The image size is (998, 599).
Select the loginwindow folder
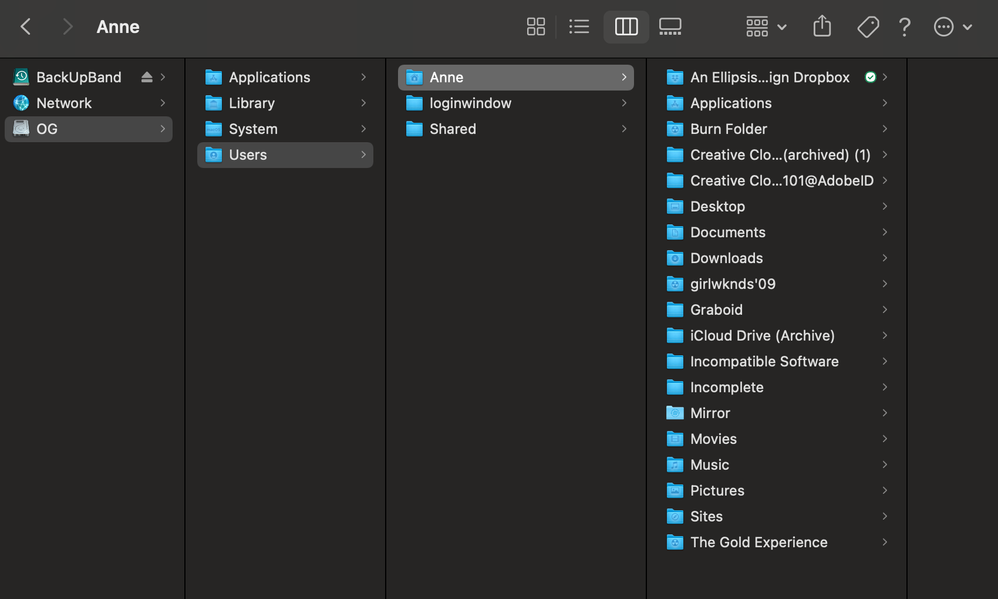(x=470, y=103)
